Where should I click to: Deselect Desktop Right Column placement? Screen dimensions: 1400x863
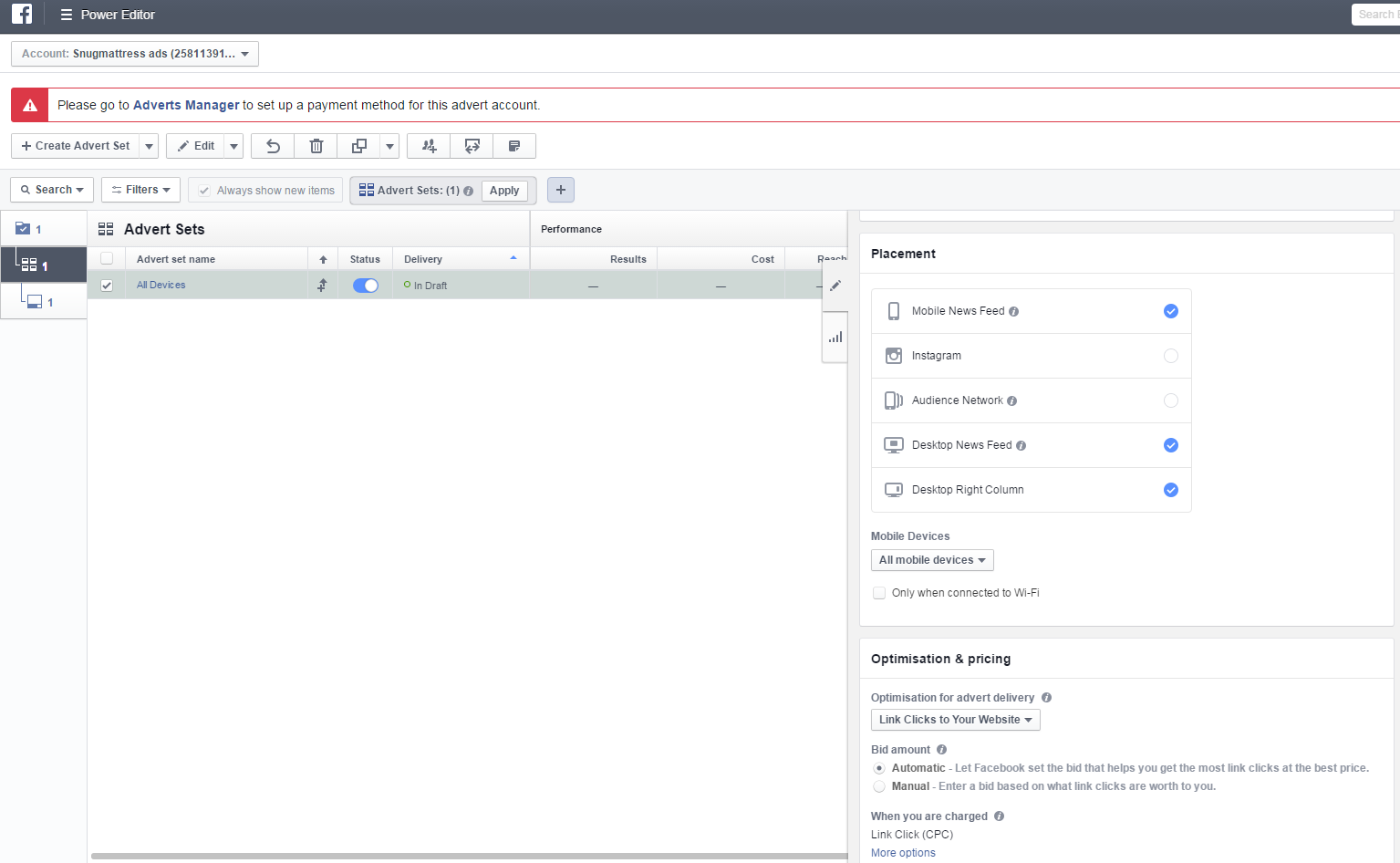(x=1171, y=490)
